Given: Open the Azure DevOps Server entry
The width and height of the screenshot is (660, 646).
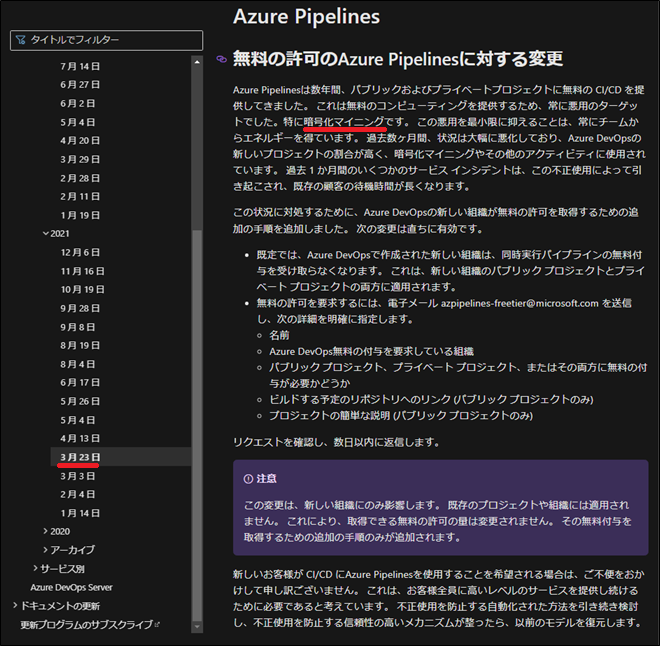Looking at the screenshot, I should [x=71, y=588].
